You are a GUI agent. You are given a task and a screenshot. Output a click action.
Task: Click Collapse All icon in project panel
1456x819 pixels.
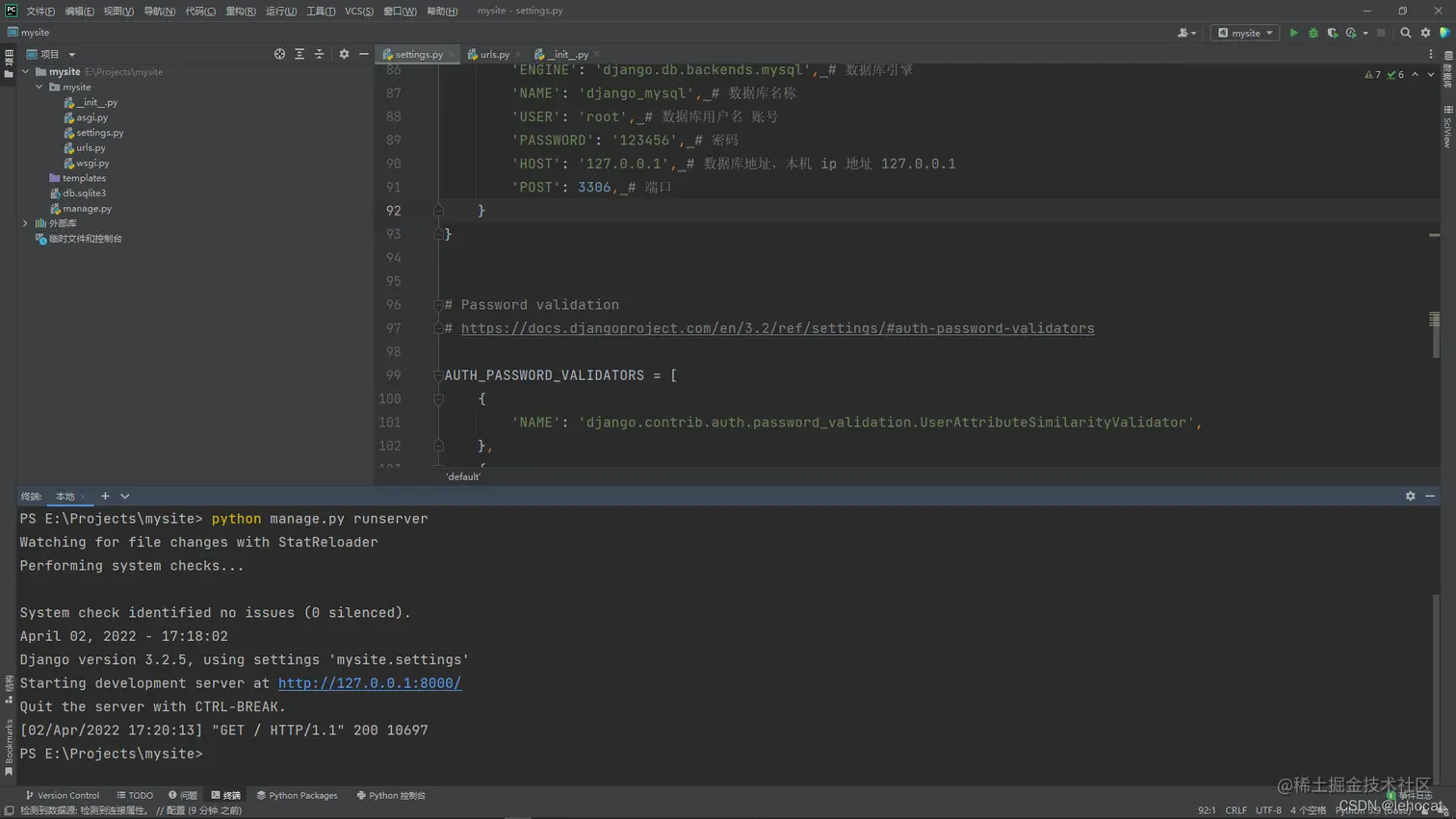click(x=319, y=54)
